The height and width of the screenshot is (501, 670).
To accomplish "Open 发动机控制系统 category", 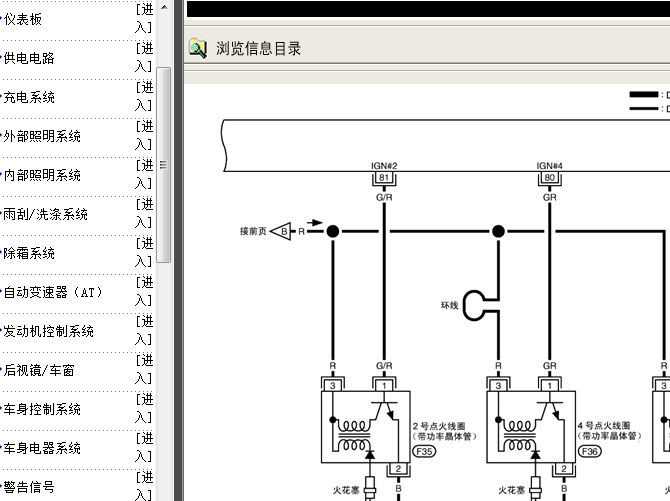I will coord(48,331).
